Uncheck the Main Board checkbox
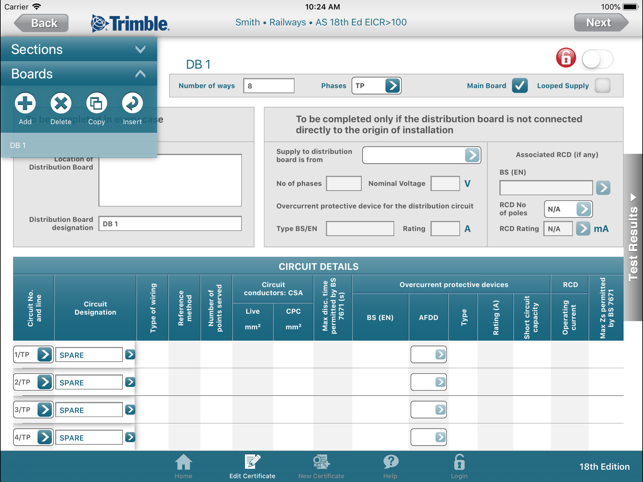The height and width of the screenshot is (482, 643). point(520,85)
